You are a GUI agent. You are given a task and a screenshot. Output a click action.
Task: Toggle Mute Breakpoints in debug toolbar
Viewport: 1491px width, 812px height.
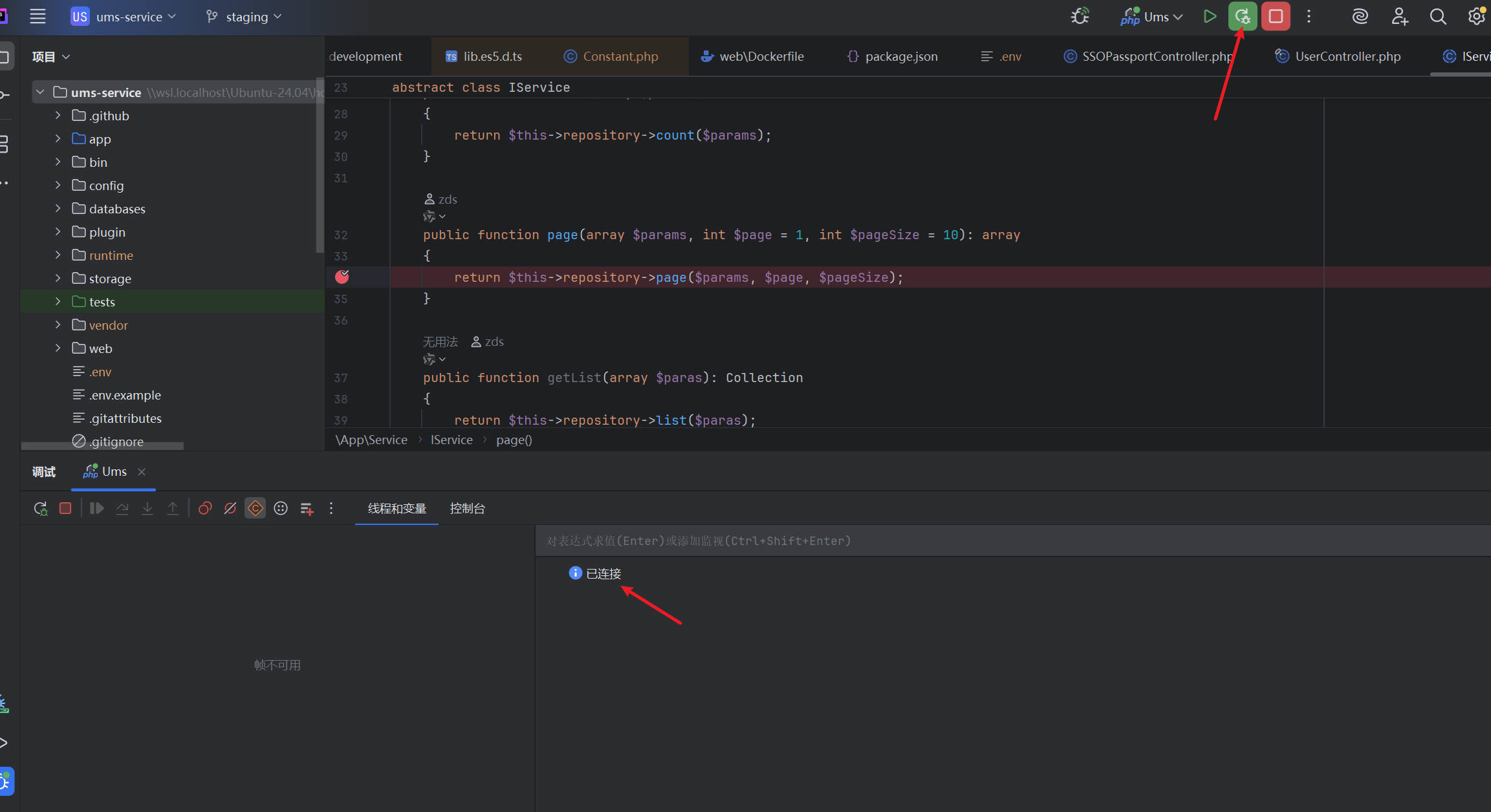[230, 509]
